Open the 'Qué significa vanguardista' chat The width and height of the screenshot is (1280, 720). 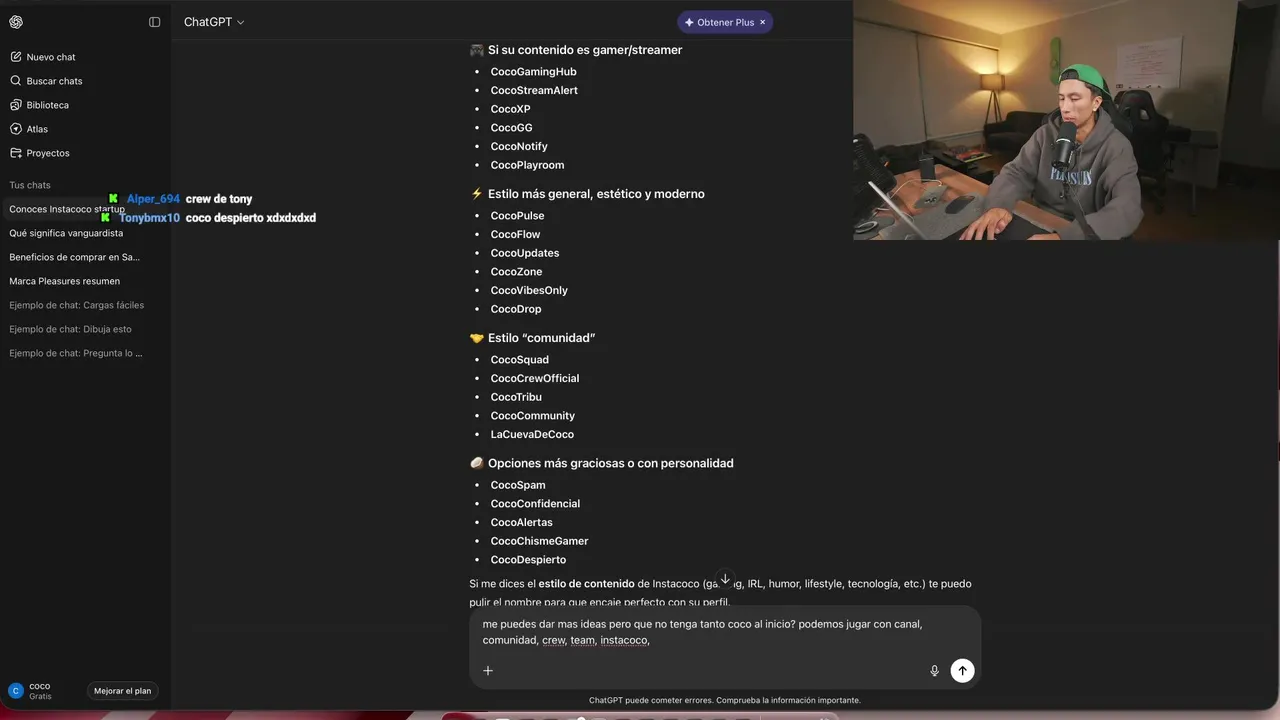click(66, 233)
